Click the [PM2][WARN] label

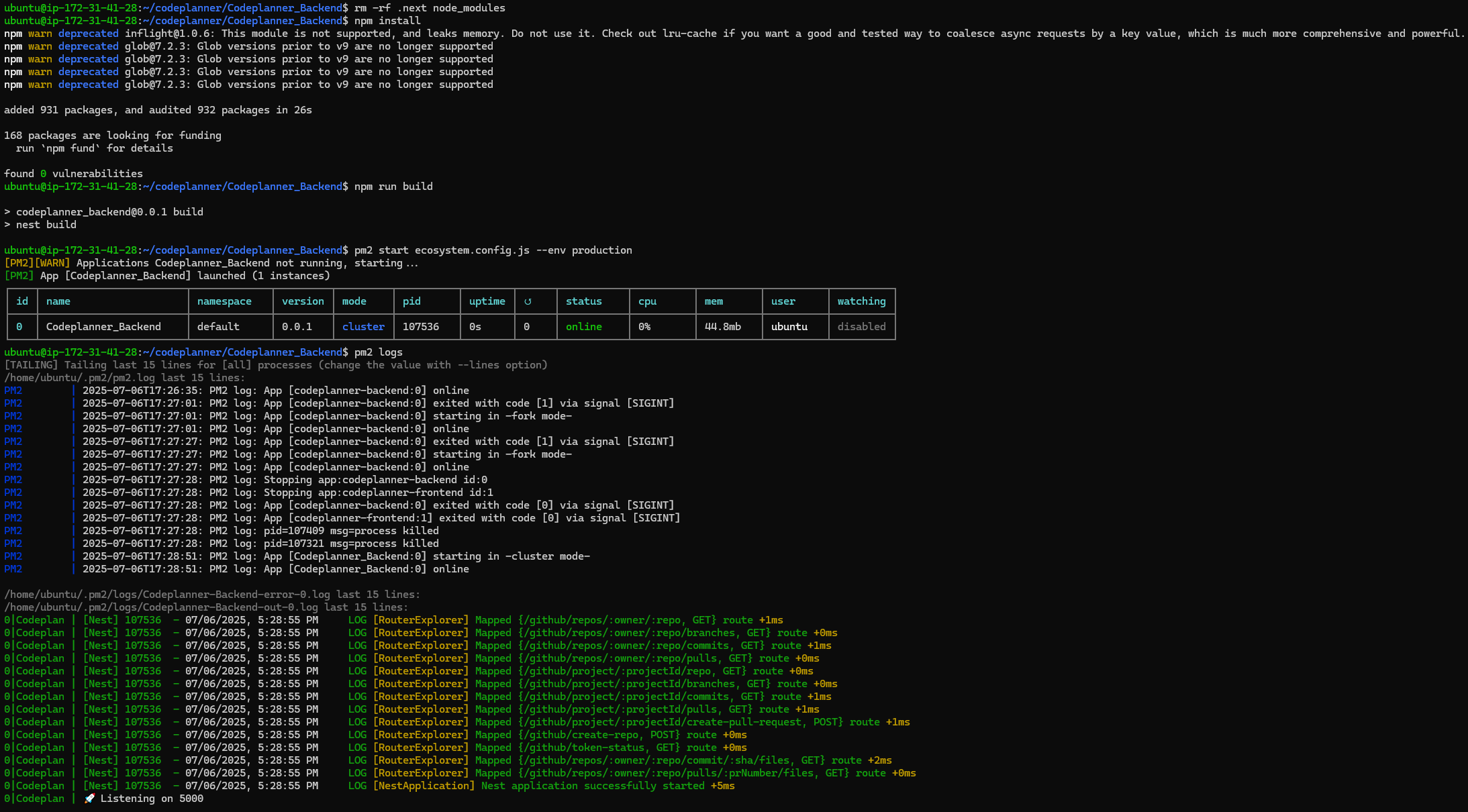[37, 263]
